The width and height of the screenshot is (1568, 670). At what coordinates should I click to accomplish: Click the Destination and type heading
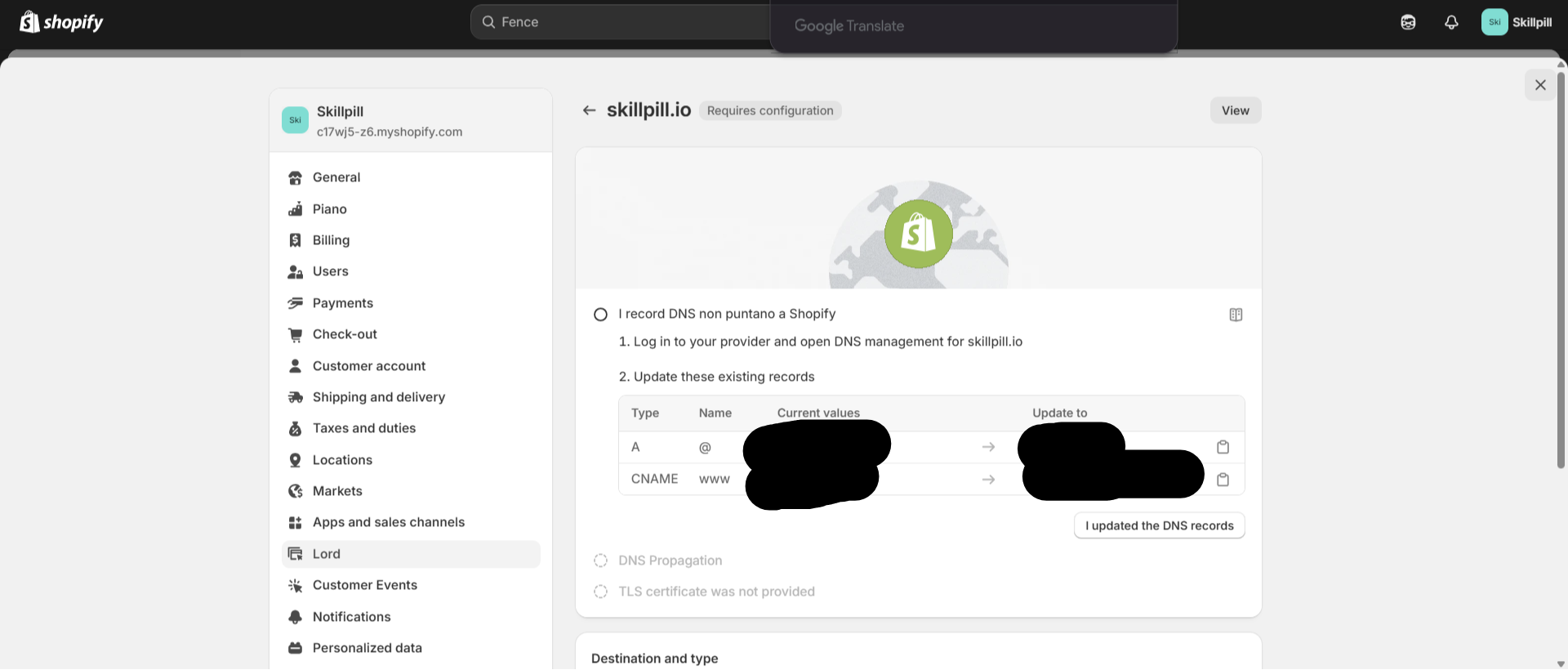[x=654, y=659]
